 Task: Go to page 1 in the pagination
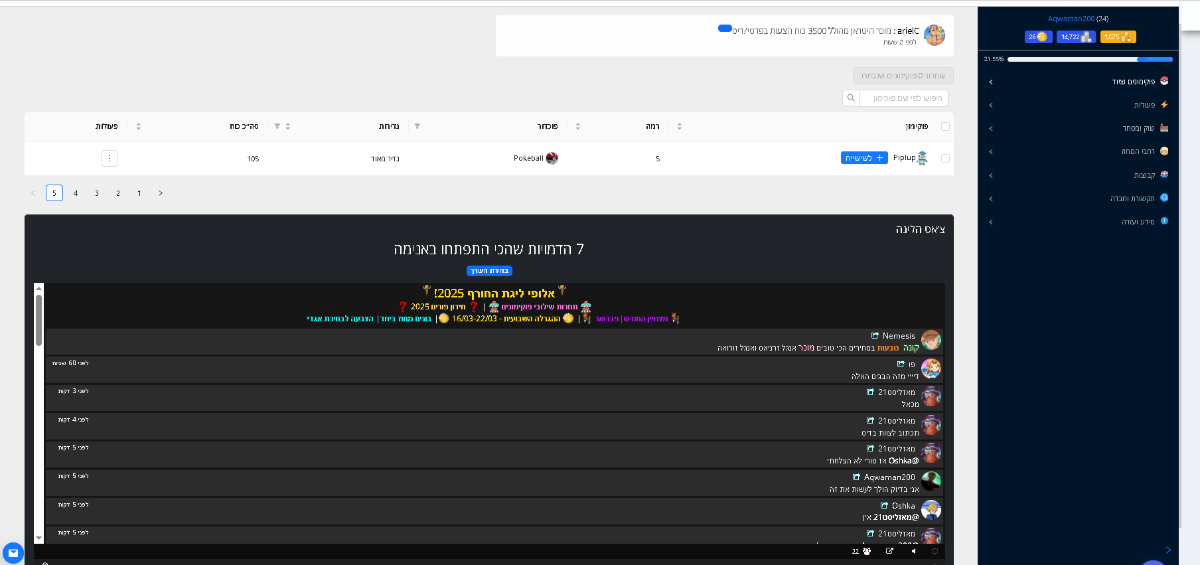[138, 193]
